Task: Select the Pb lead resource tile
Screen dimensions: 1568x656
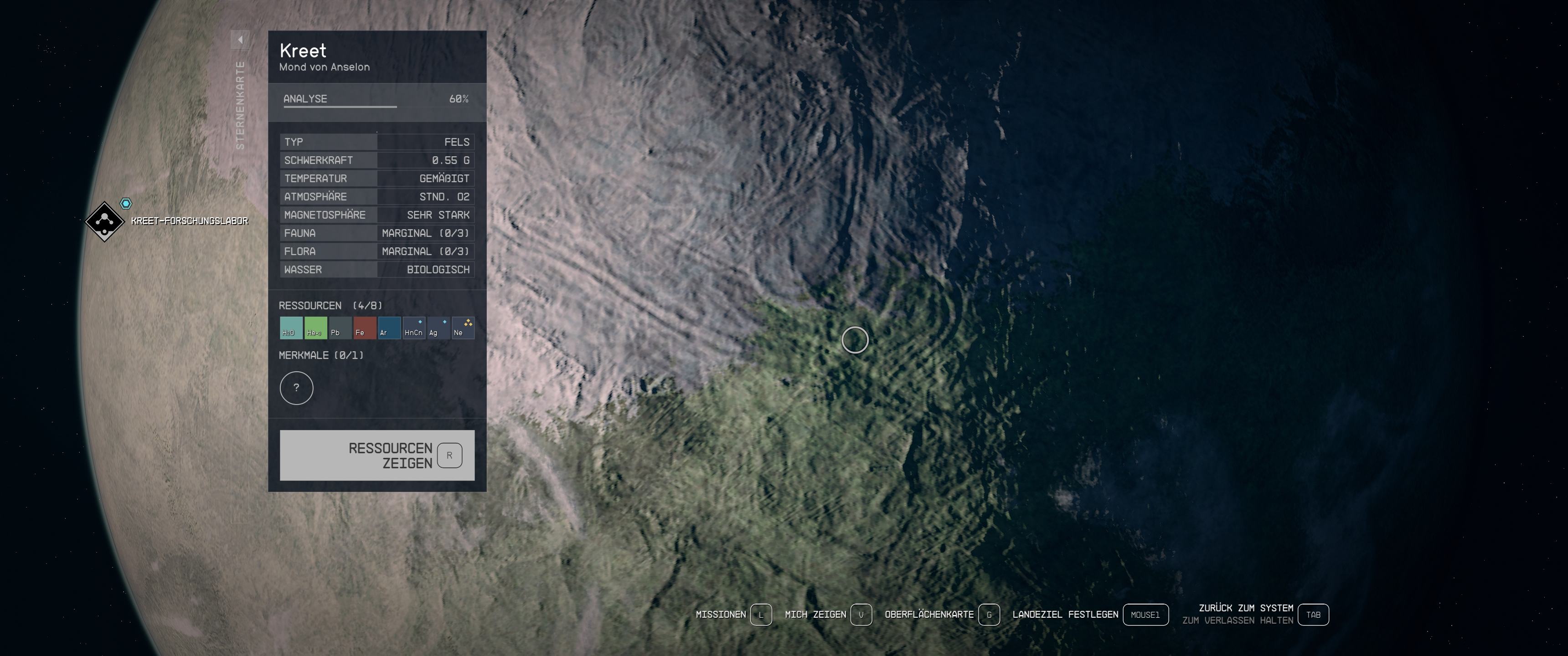Action: tap(340, 328)
